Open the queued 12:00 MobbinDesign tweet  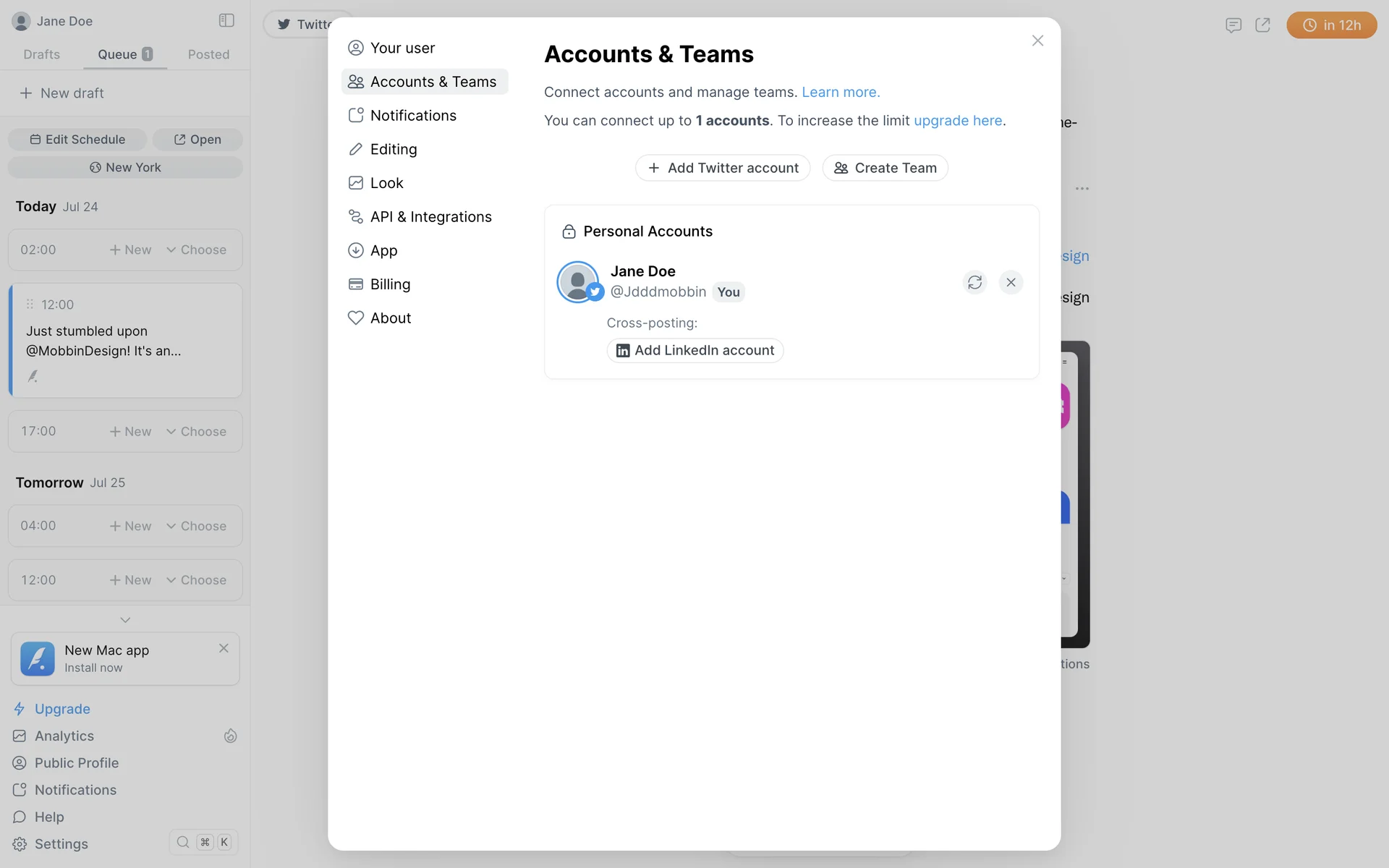coord(125,341)
